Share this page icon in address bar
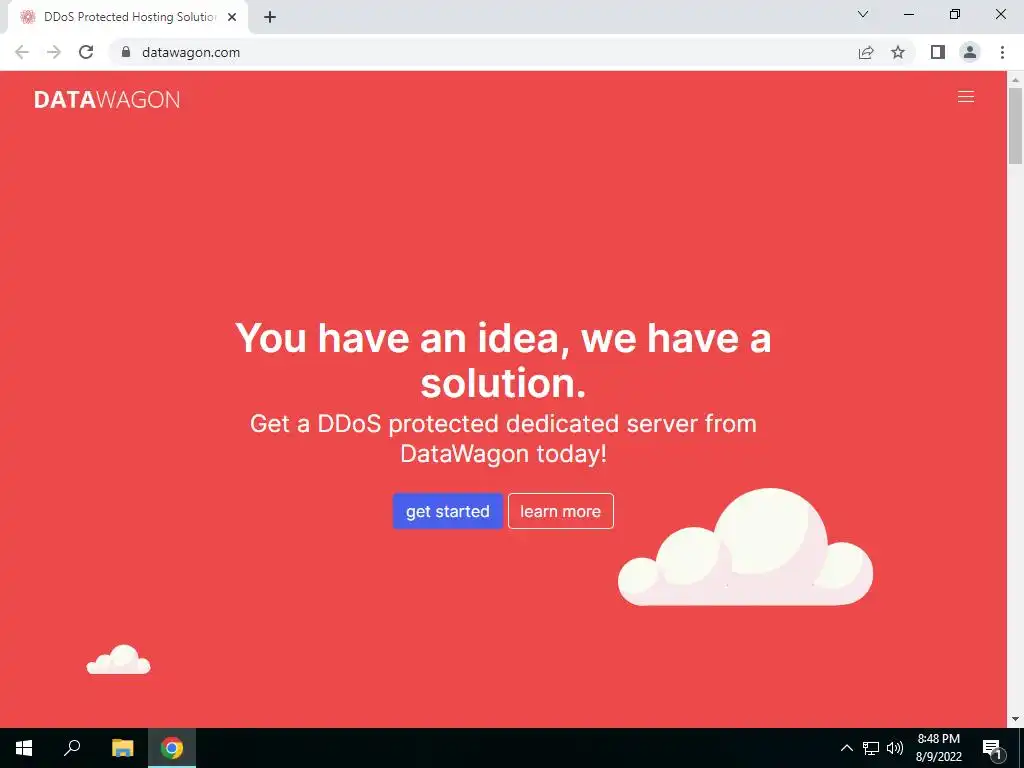 click(x=866, y=52)
